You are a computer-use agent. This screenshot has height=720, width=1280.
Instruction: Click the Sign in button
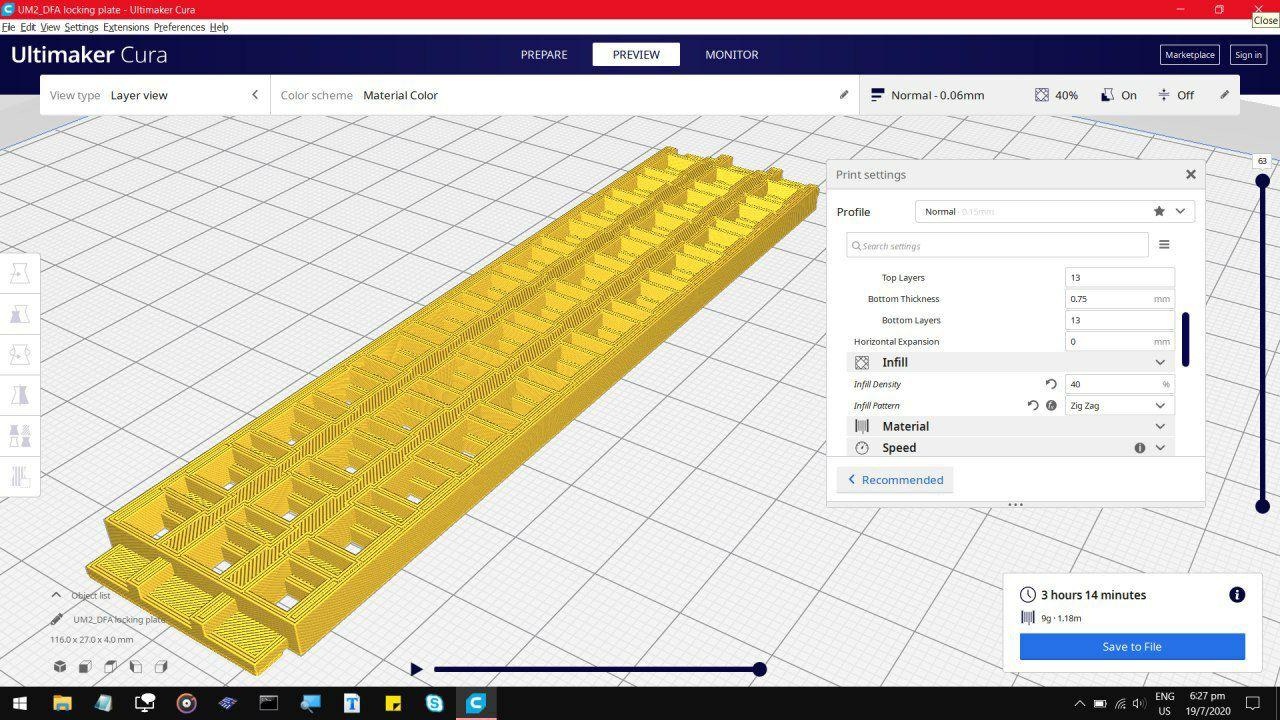[1248, 55]
